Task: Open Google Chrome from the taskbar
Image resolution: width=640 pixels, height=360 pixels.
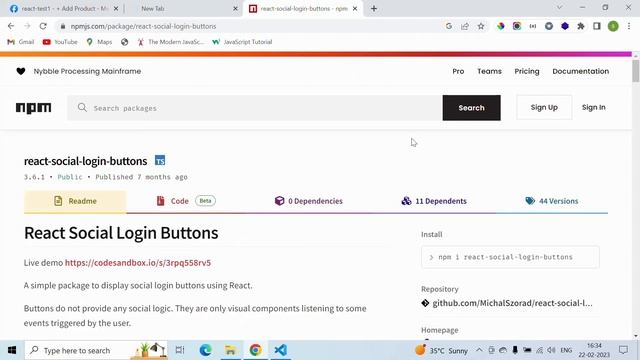Action: [256, 350]
